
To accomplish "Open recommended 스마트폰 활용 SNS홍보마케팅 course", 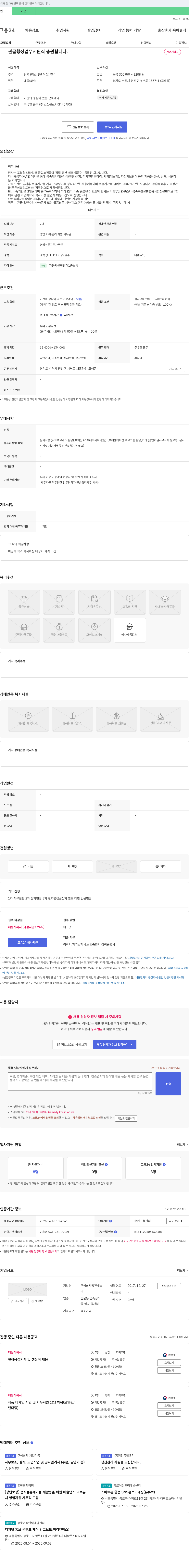I will [x=128, y=1492].
